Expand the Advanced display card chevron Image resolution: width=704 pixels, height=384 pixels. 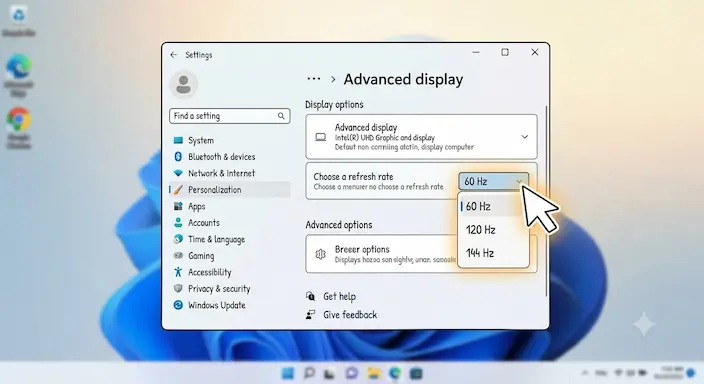click(x=524, y=137)
